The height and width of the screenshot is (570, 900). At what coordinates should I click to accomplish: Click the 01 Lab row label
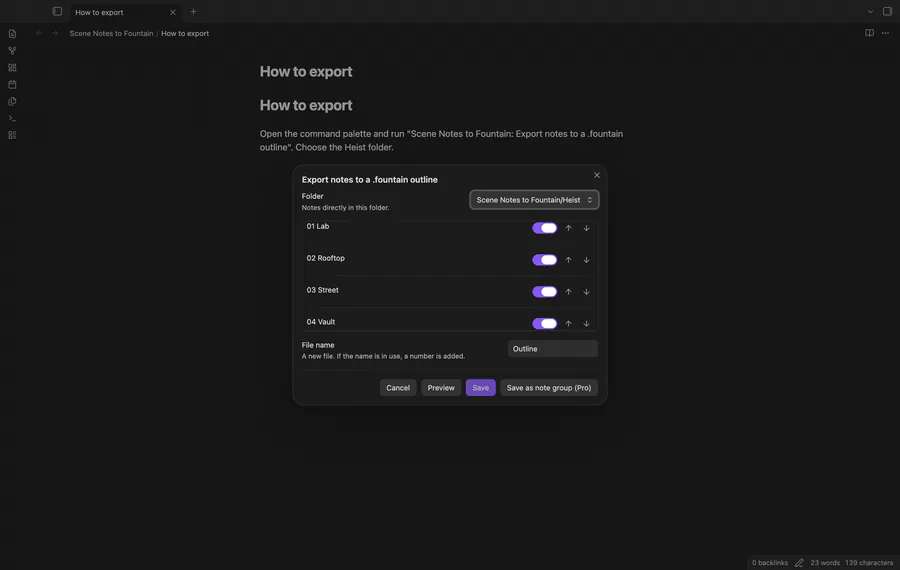(x=317, y=226)
